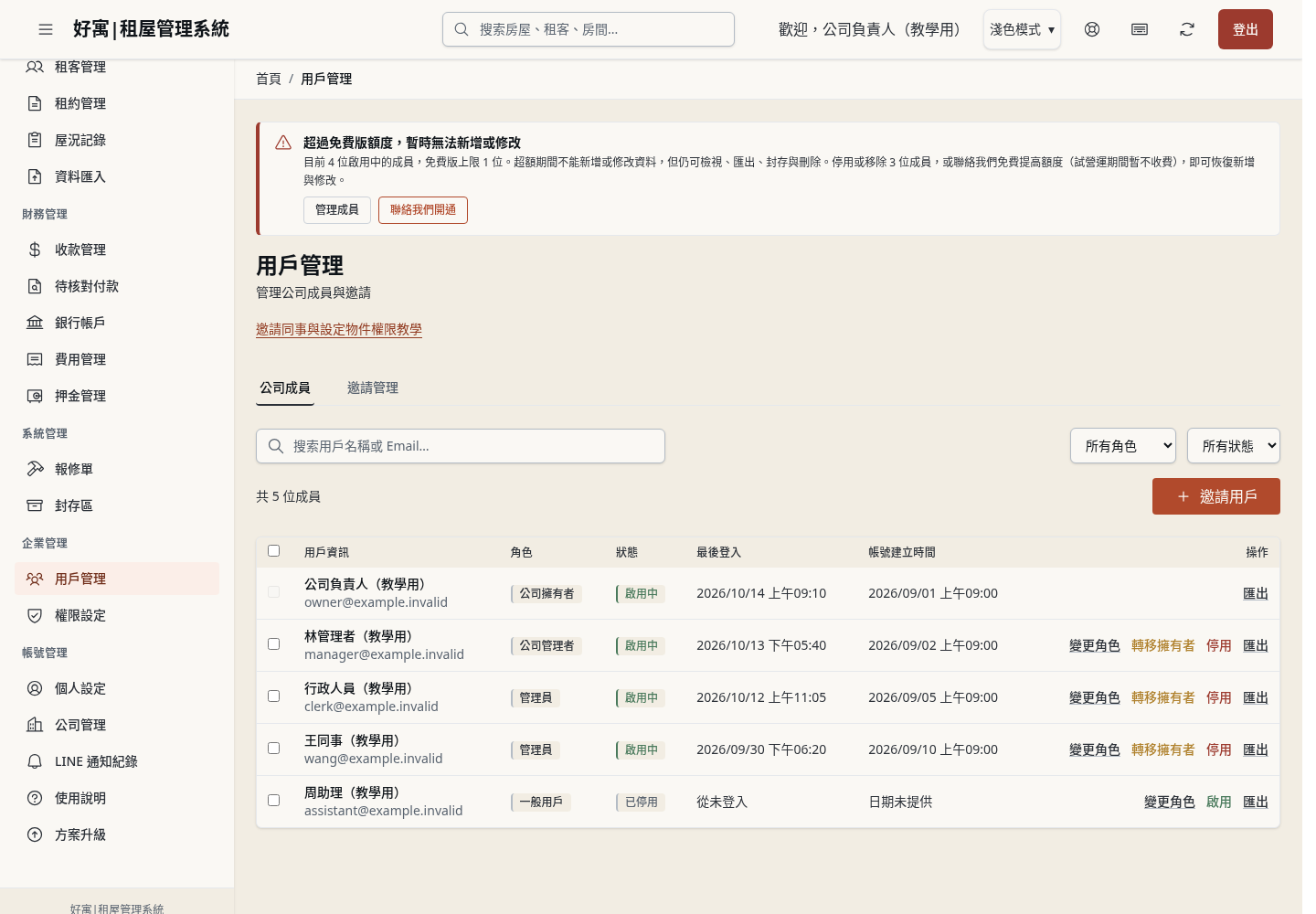Image resolution: width=1316 pixels, height=914 pixels.
Task: Open 方案升級 via its arrow-up icon
Action: 35,834
